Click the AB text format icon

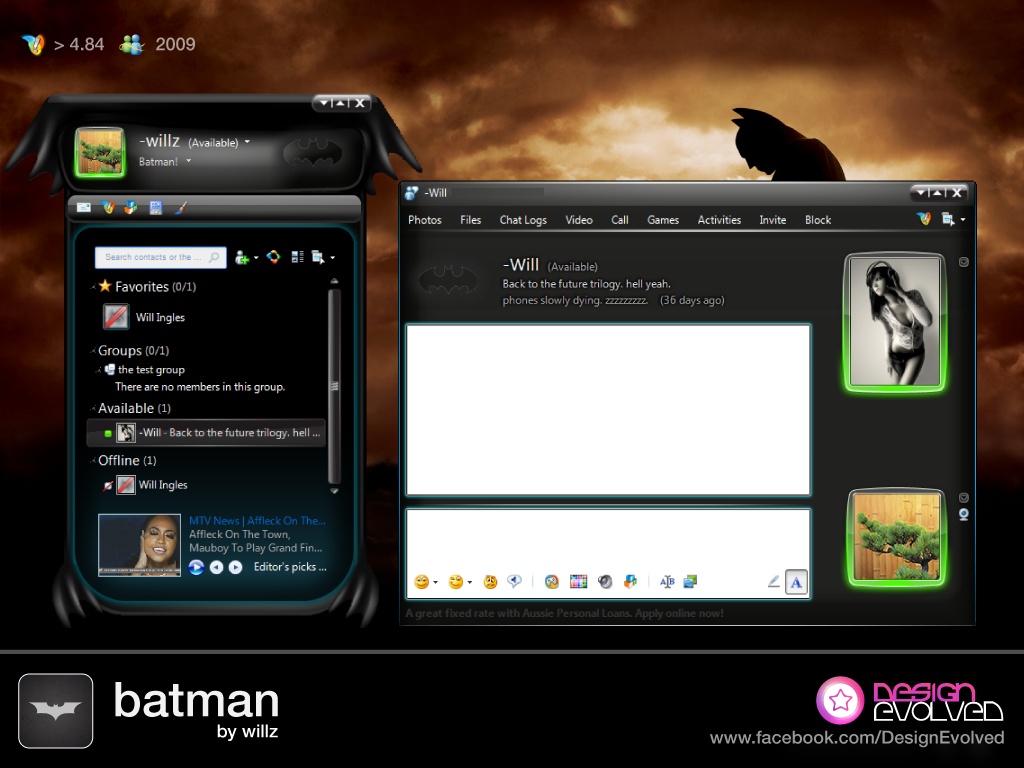667,582
